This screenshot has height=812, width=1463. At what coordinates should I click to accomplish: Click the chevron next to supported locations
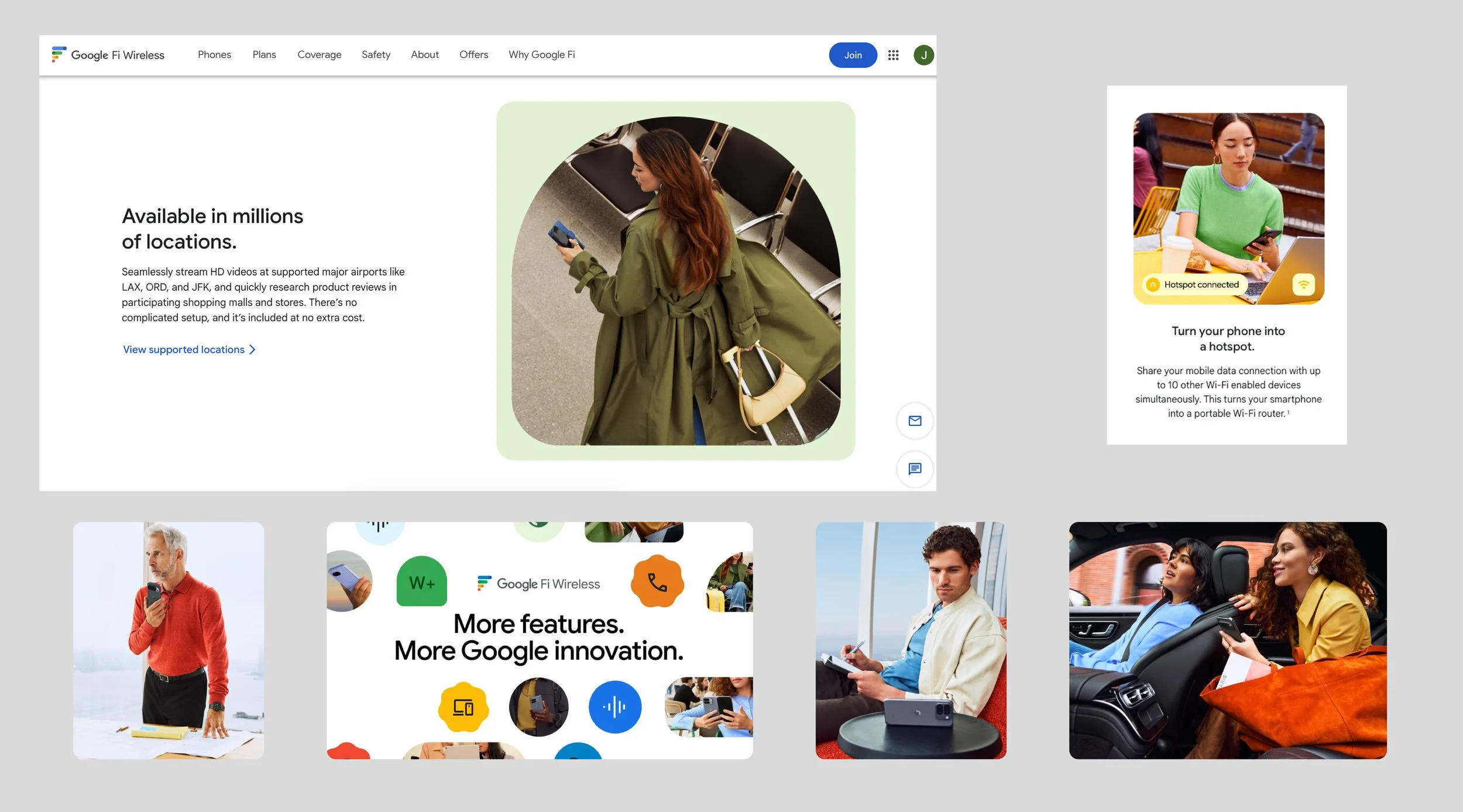point(252,349)
